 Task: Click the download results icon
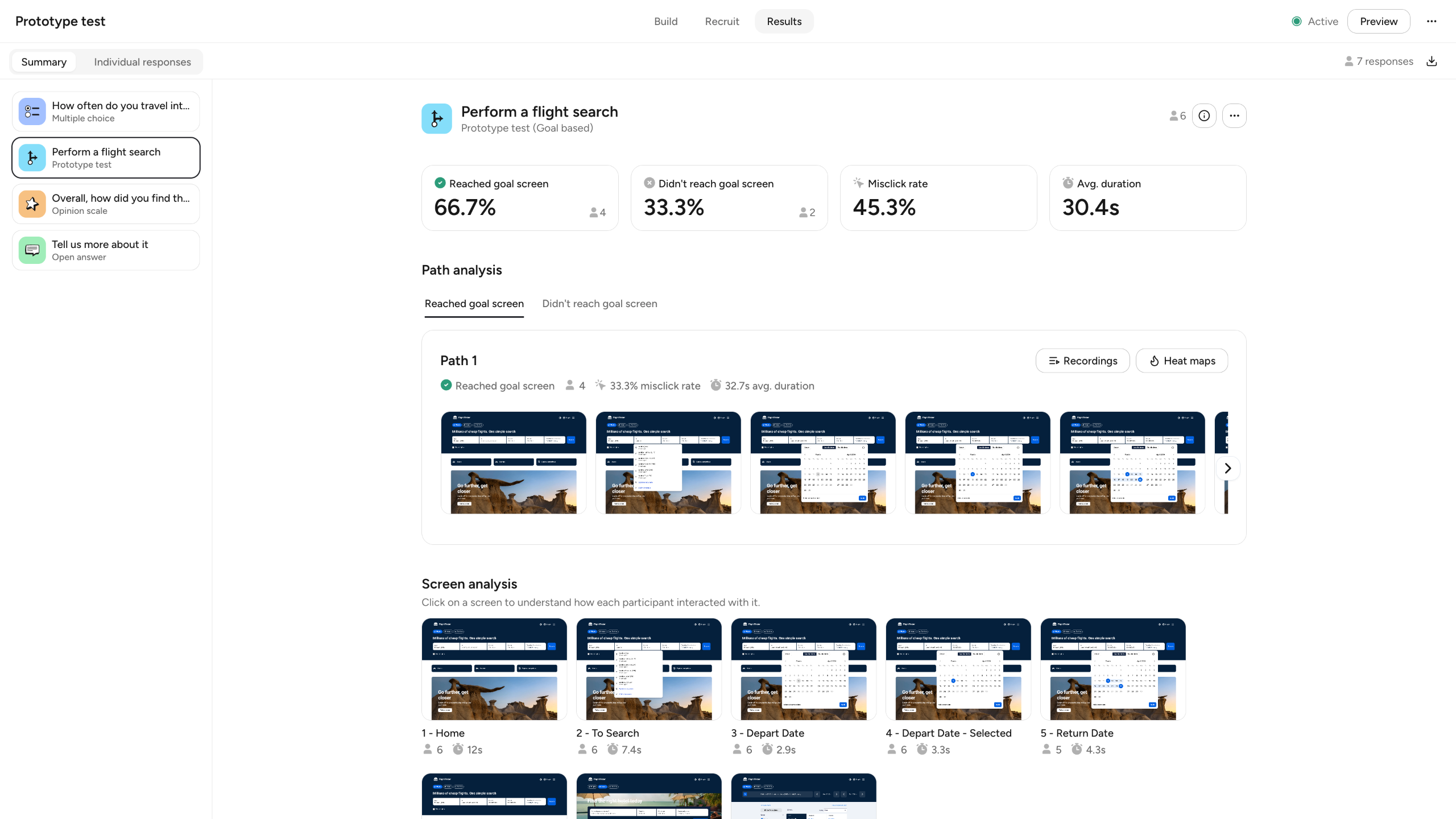pyautogui.click(x=1432, y=61)
